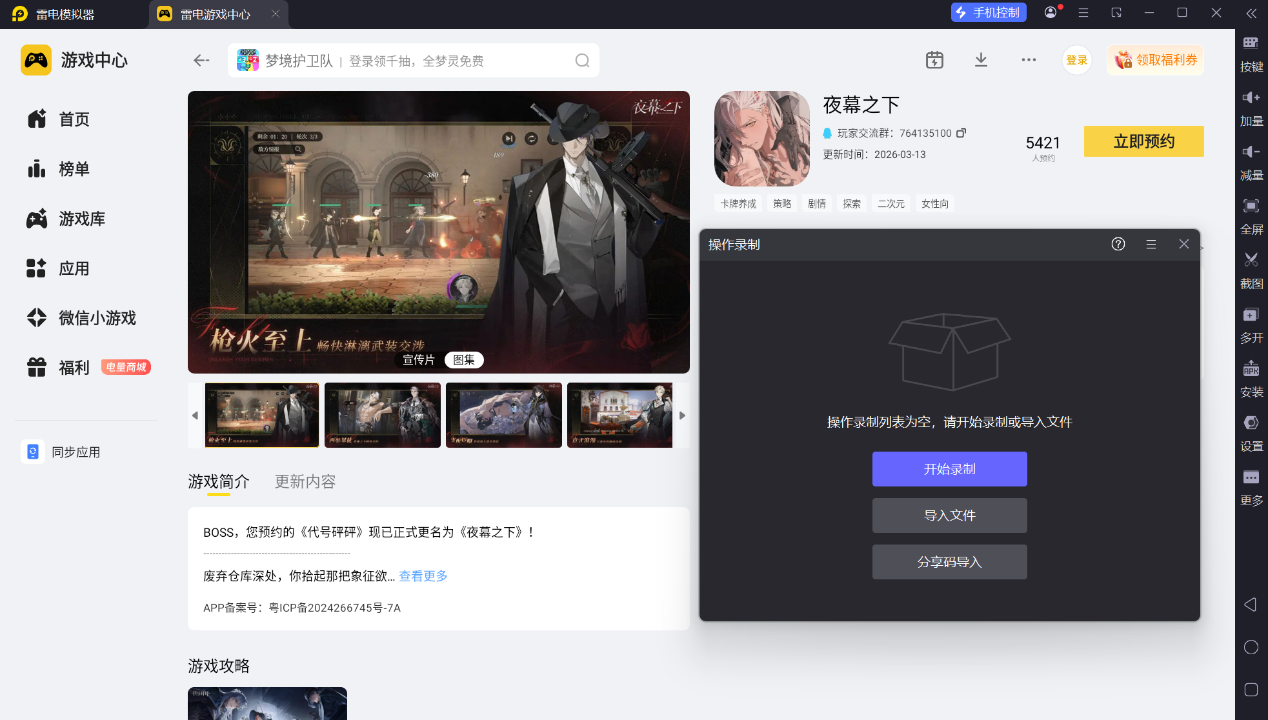Collapse right sidebar with double chevron

[1251, 12]
